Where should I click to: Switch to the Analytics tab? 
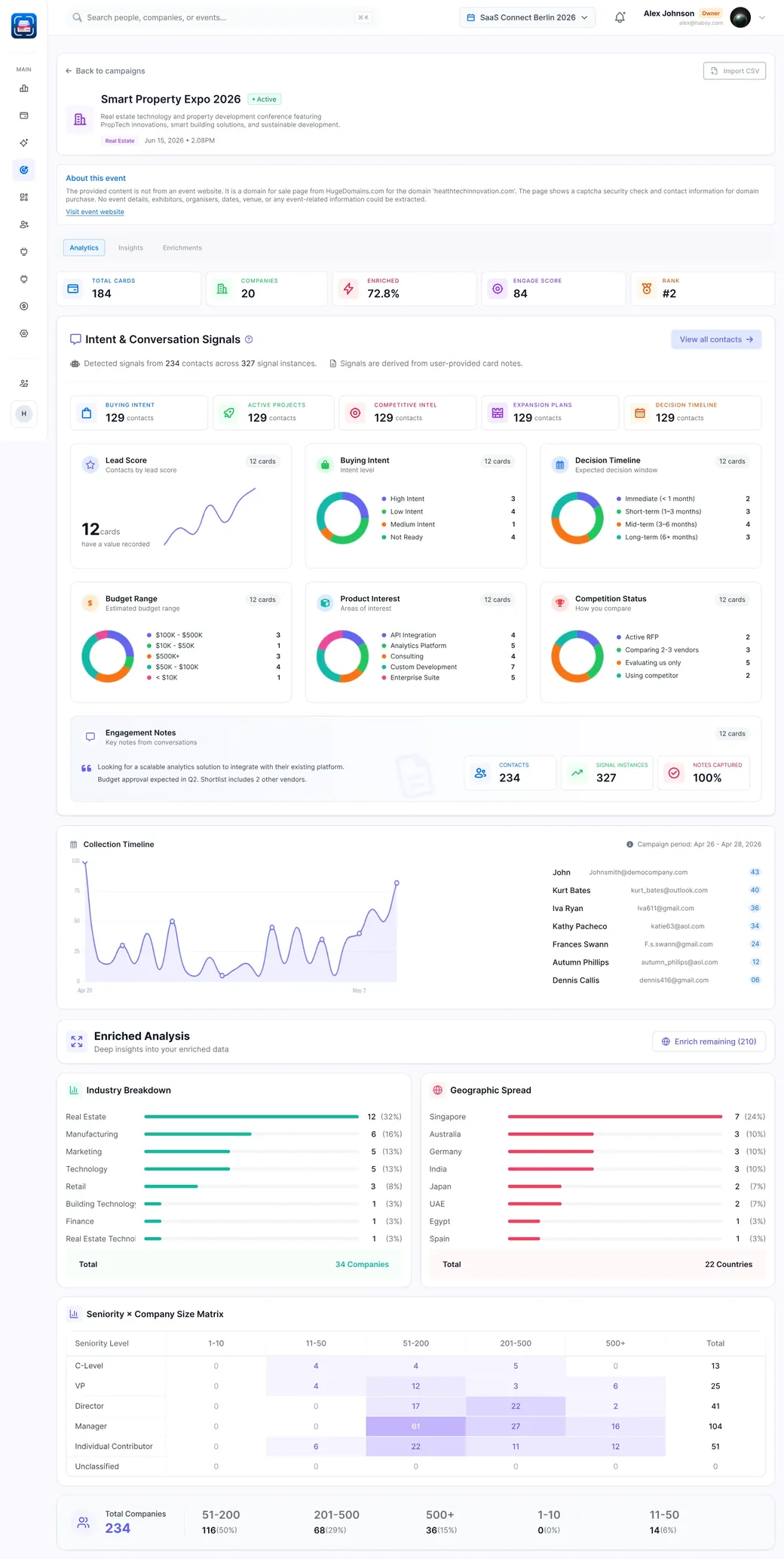point(84,247)
